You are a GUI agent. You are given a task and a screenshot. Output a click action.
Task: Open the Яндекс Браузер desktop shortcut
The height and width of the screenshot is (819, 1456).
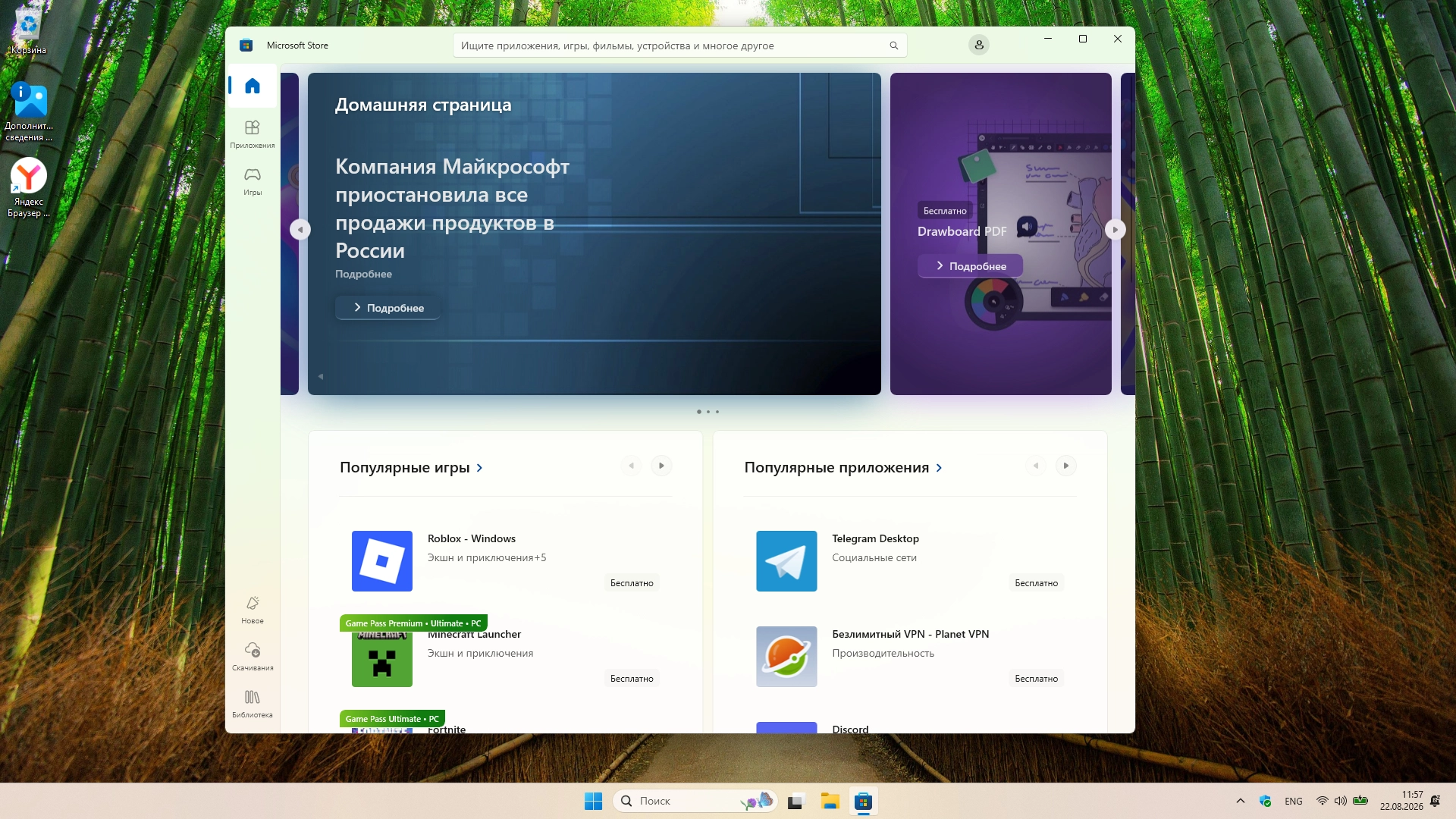[x=29, y=187]
